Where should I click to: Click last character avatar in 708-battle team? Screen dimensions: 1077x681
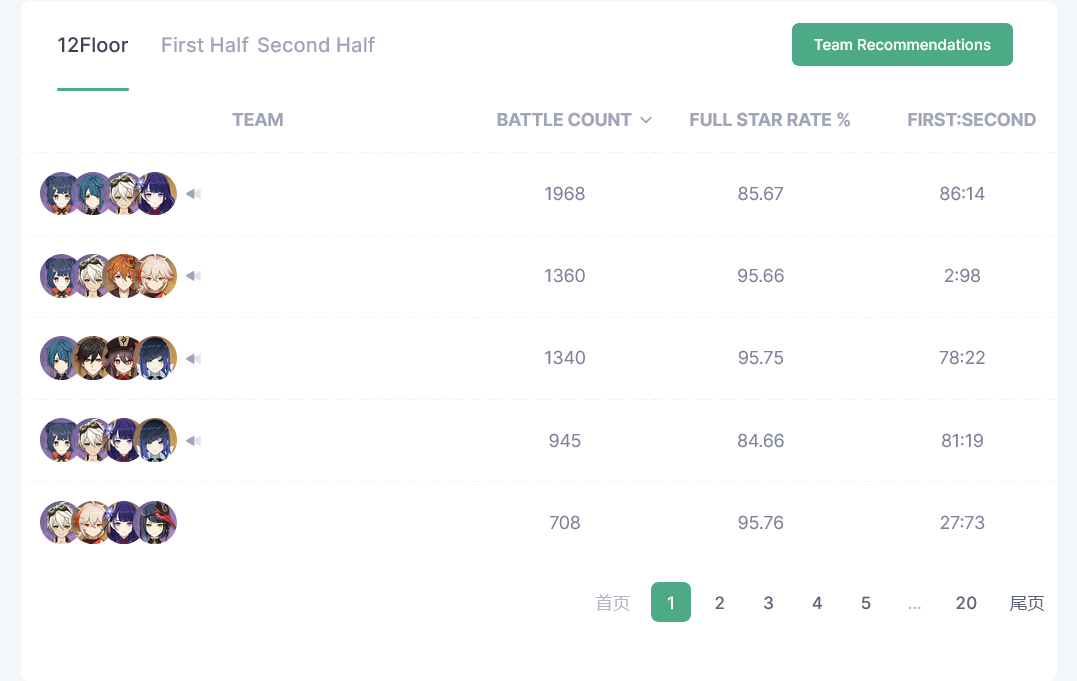(x=157, y=522)
